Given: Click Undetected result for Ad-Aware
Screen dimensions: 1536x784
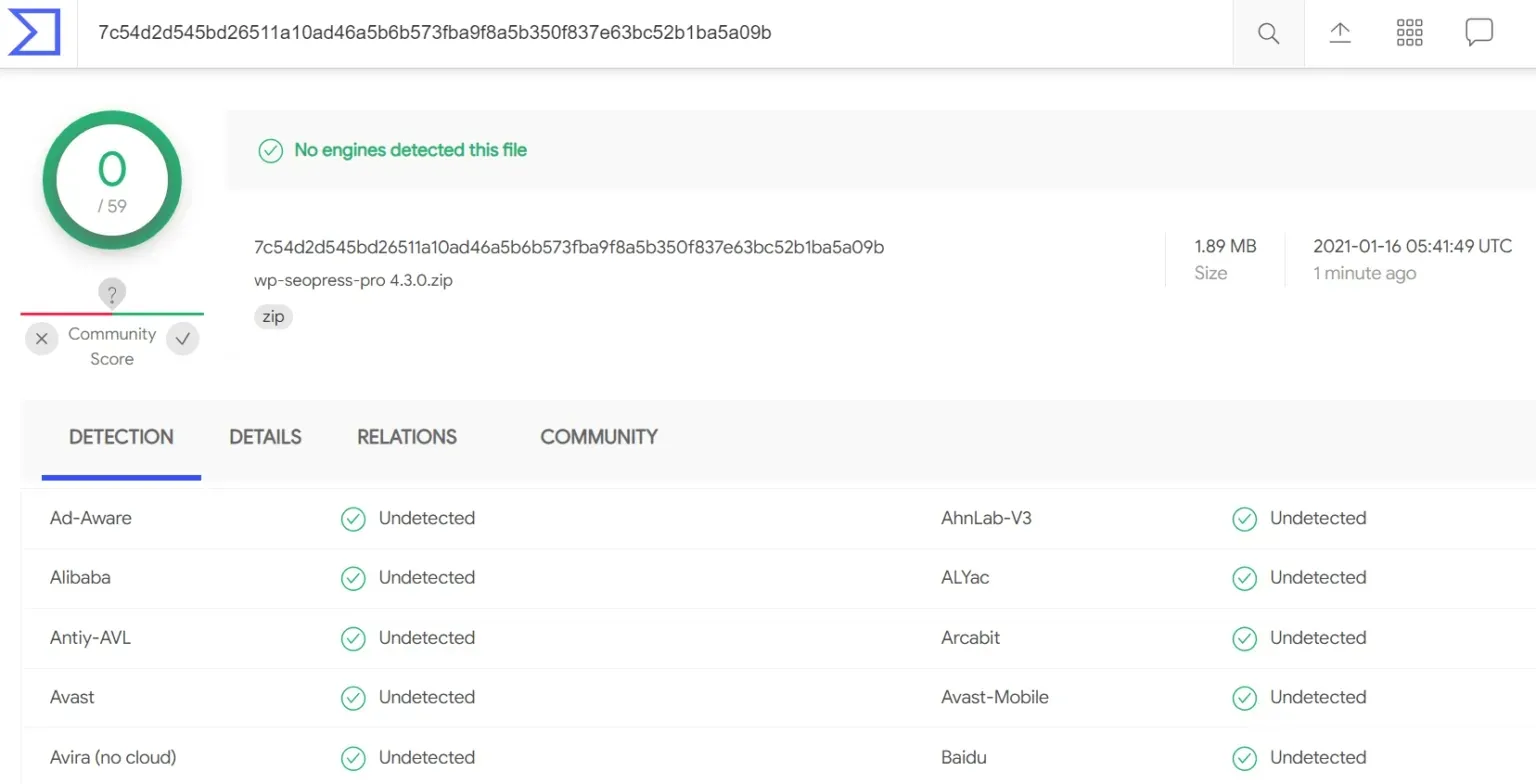Looking at the screenshot, I should (x=427, y=518).
